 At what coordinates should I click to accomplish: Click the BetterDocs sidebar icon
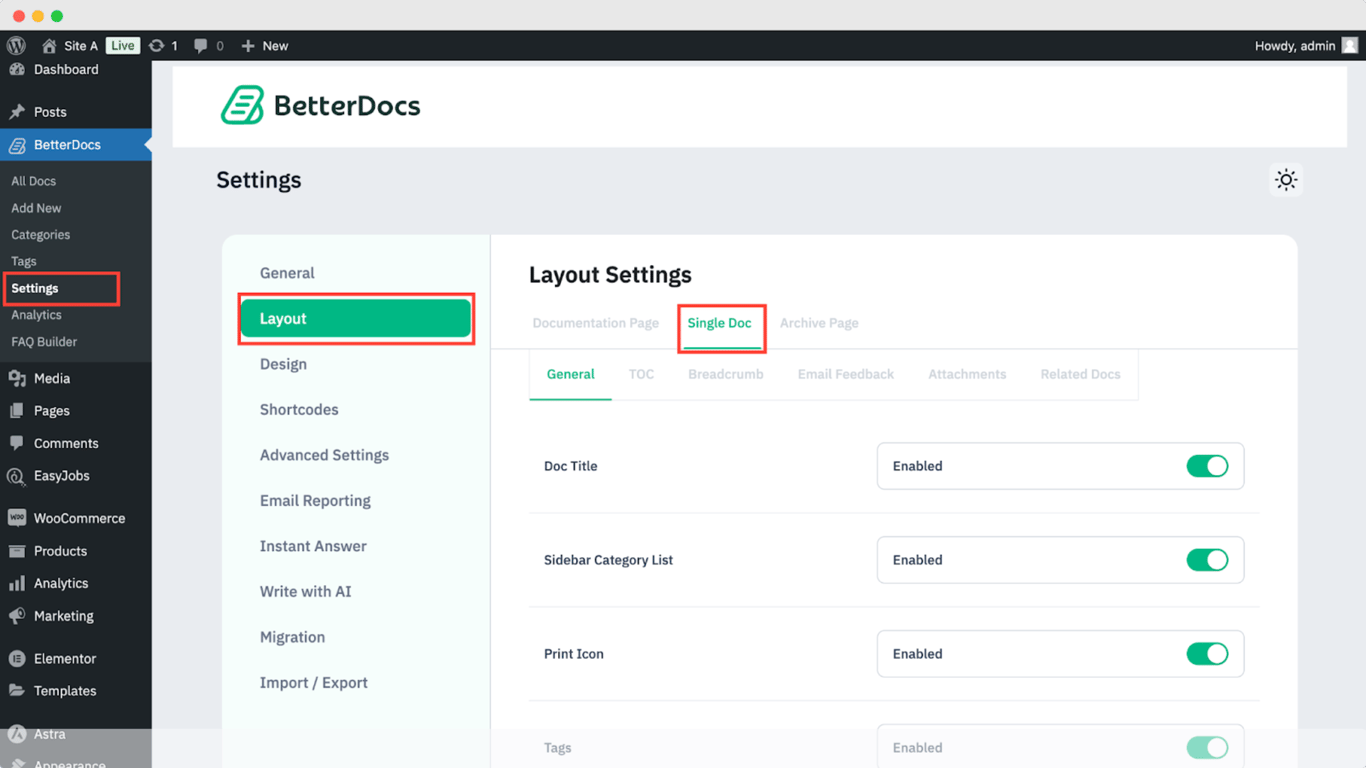[x=17, y=145]
